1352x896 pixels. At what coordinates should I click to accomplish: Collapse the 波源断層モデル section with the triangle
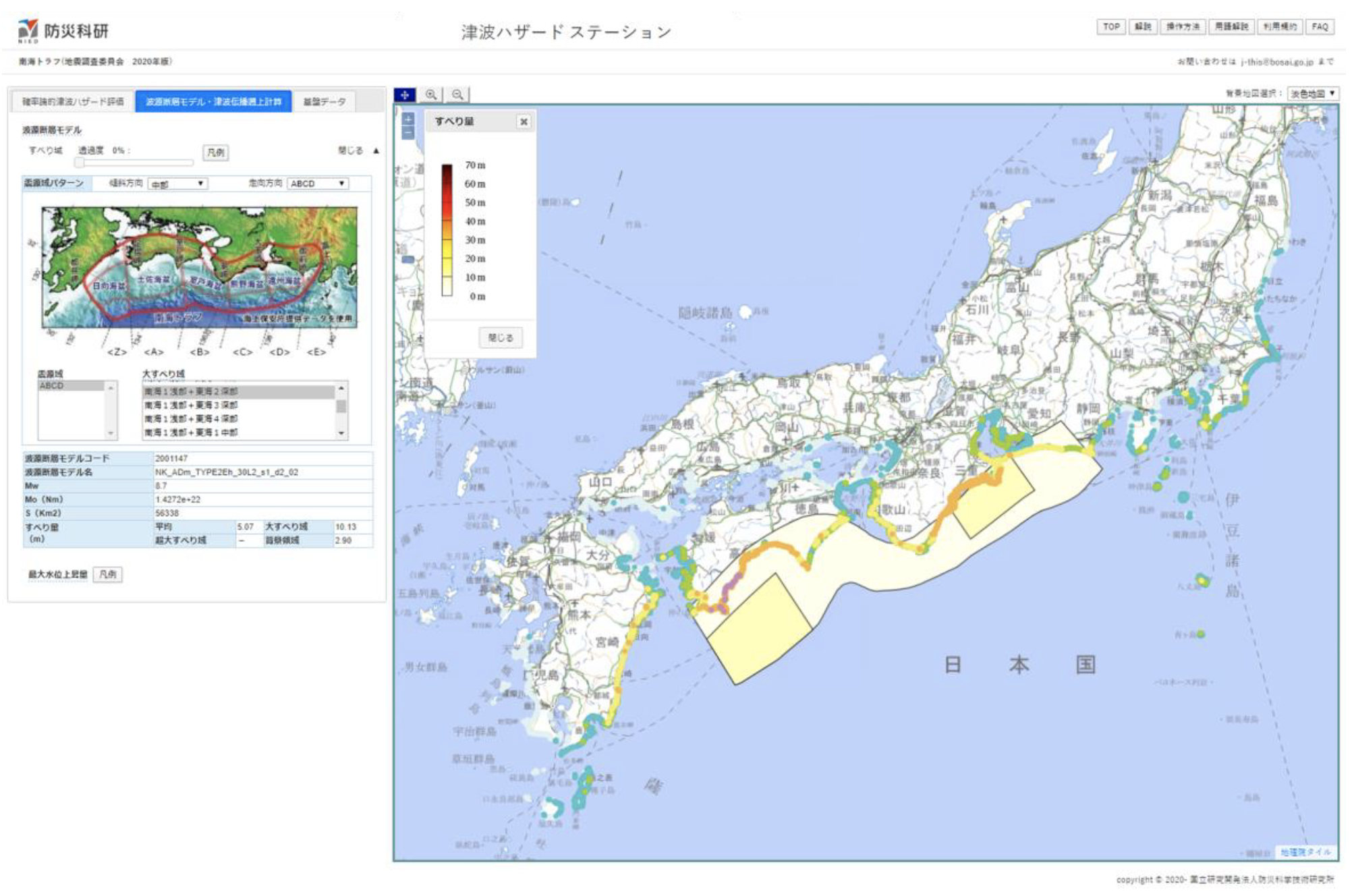coord(376,151)
